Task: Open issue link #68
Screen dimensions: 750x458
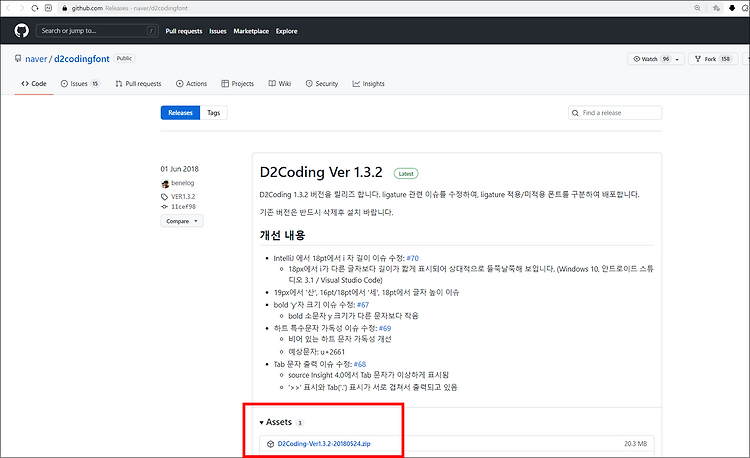Action: point(360,364)
